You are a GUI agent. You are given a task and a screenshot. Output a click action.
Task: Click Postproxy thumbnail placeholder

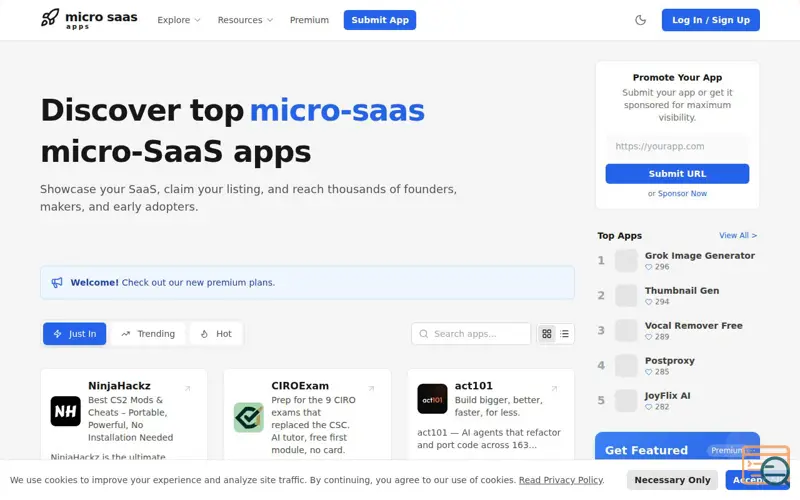point(626,365)
